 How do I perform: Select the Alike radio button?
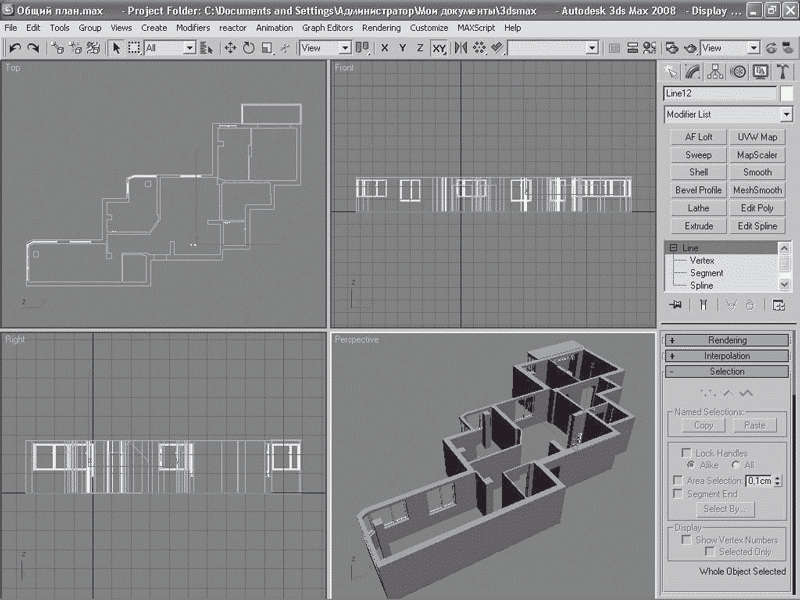click(690, 466)
